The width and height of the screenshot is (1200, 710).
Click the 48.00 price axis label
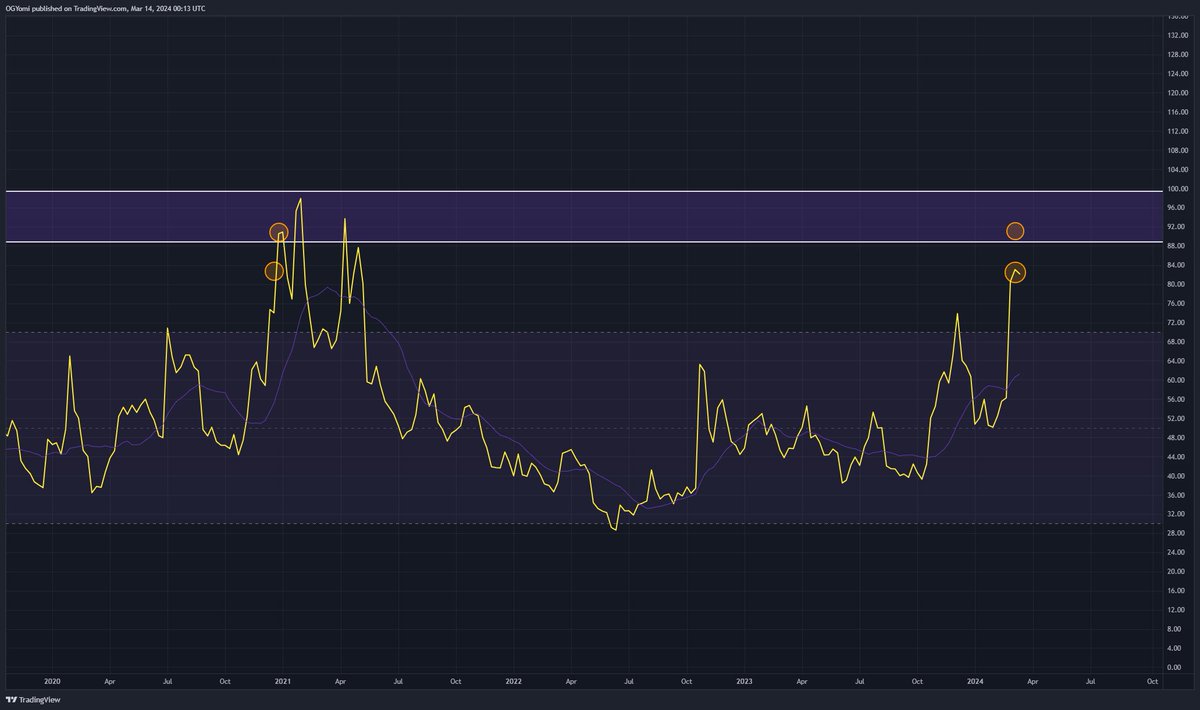1178,438
